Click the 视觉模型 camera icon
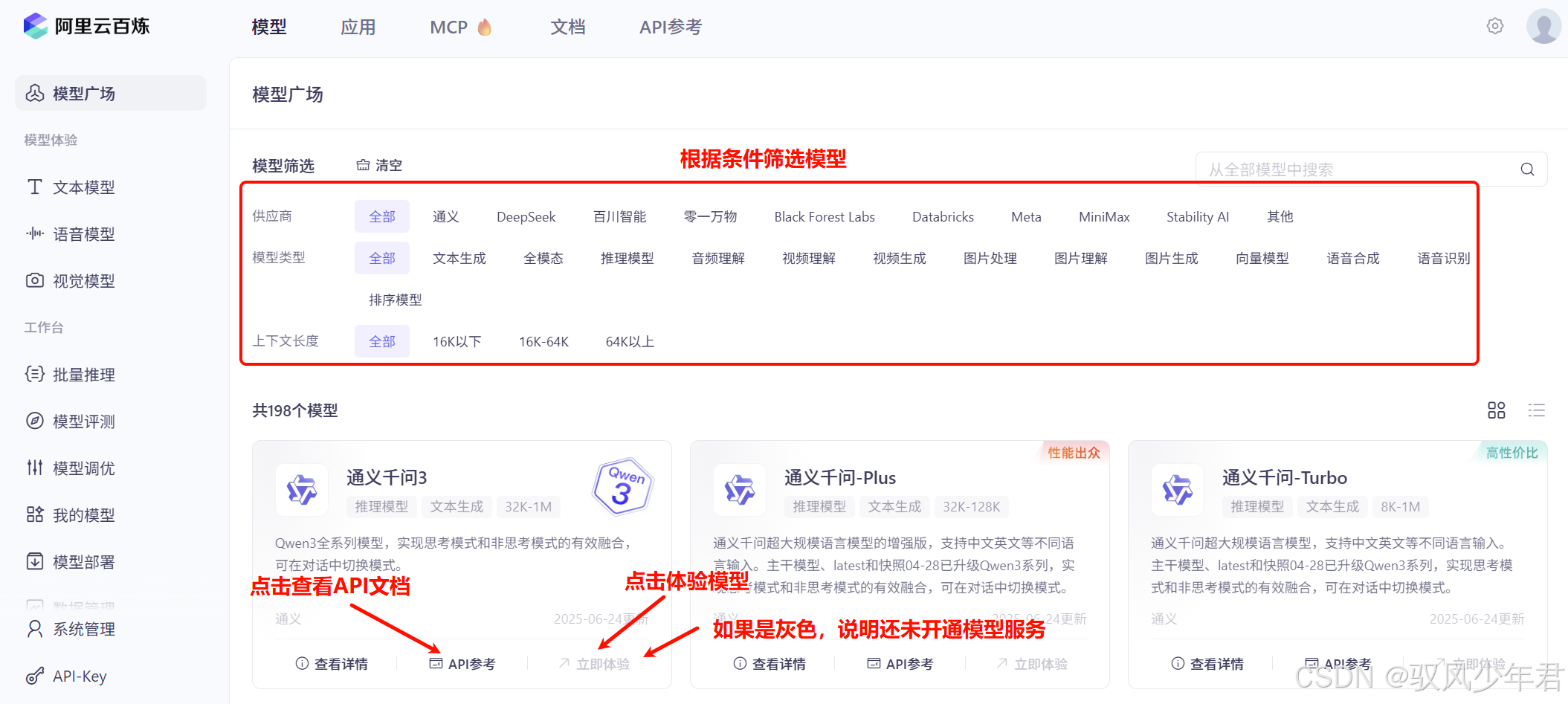 tap(35, 280)
